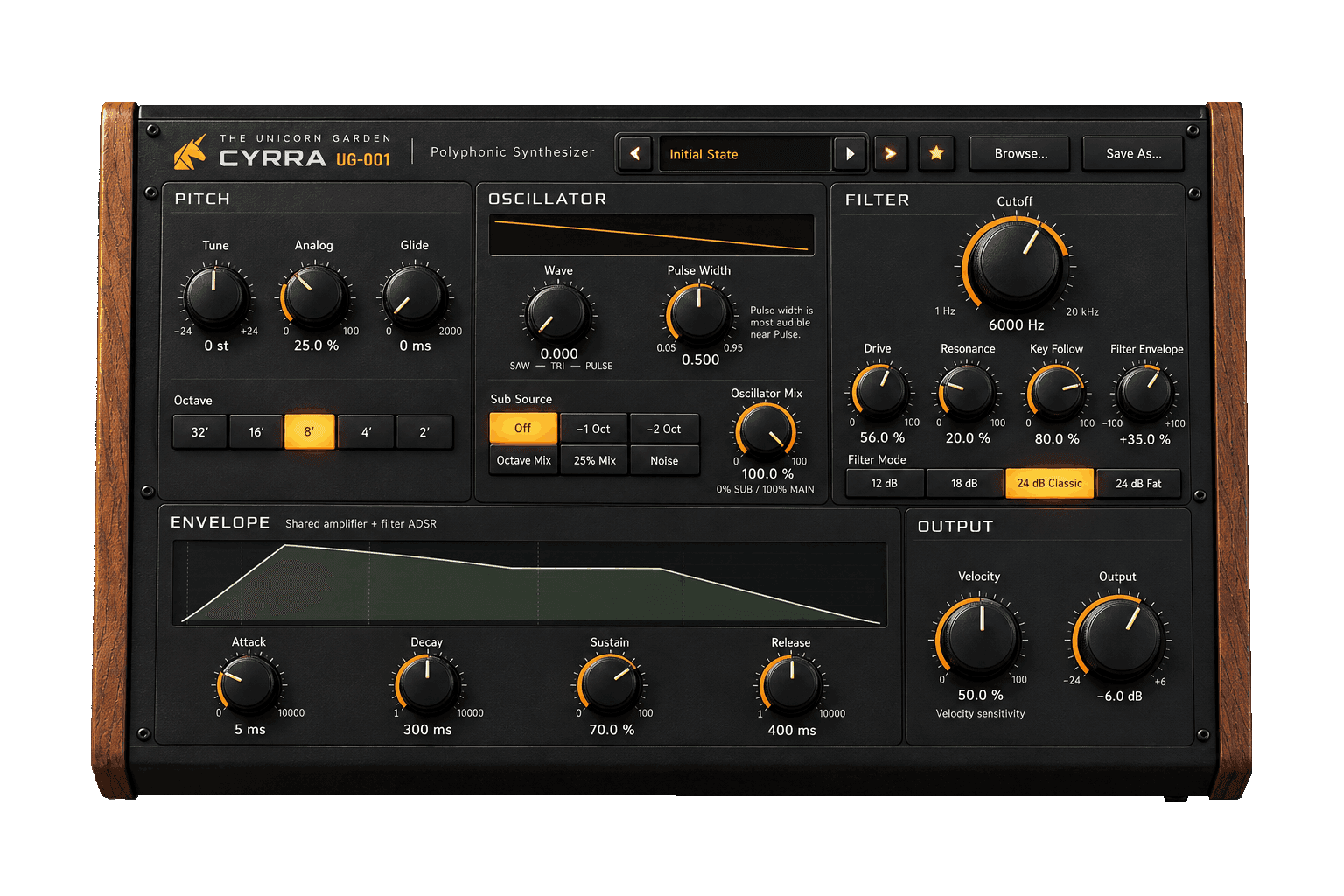Image resolution: width=1344 pixels, height=896 pixels.
Task: Click the Cyrra unicorn logo
Action: [190, 152]
